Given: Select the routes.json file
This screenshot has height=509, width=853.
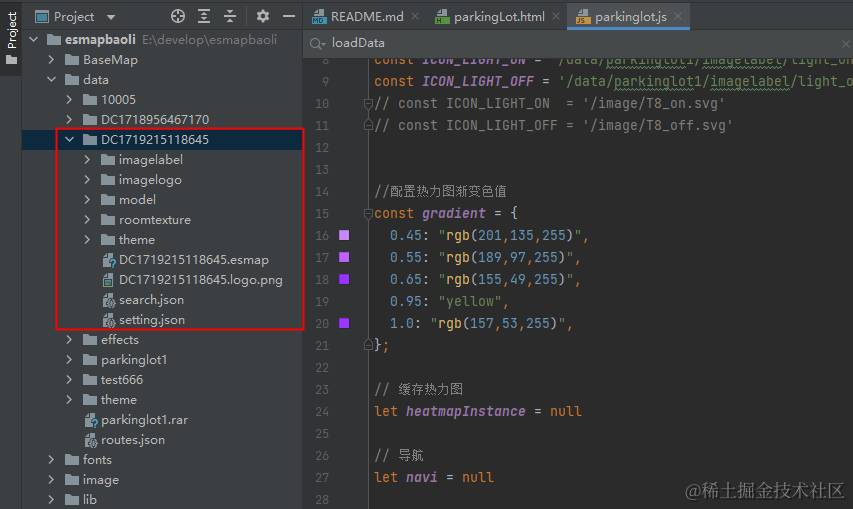Looking at the screenshot, I should [133, 440].
